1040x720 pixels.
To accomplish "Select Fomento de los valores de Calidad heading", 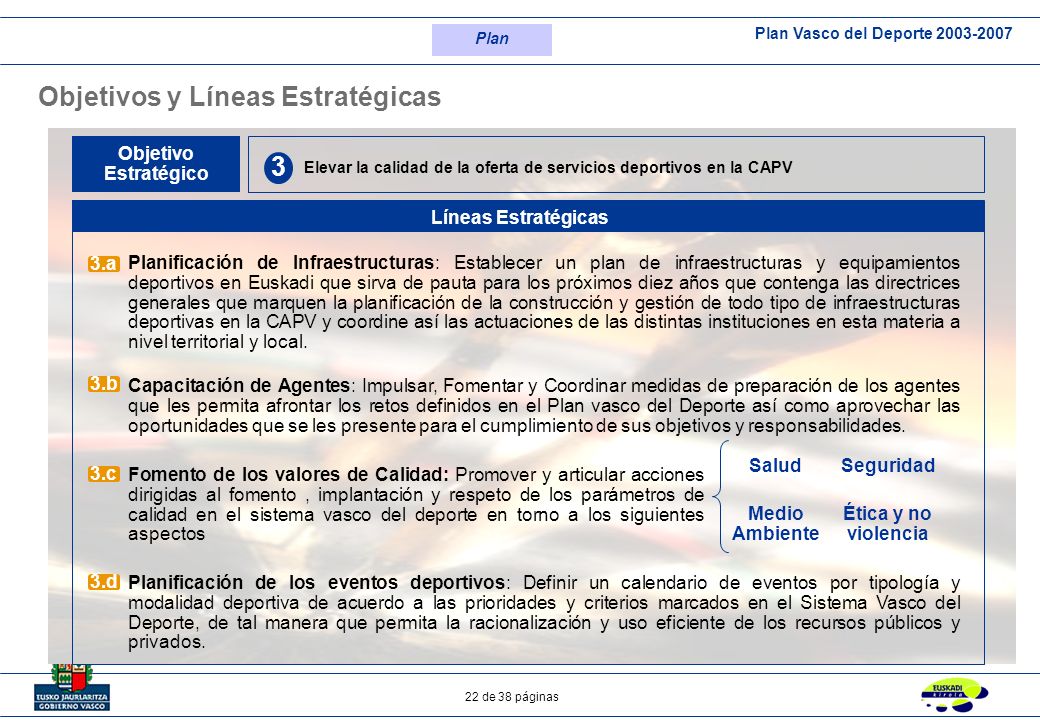I will tap(288, 475).
